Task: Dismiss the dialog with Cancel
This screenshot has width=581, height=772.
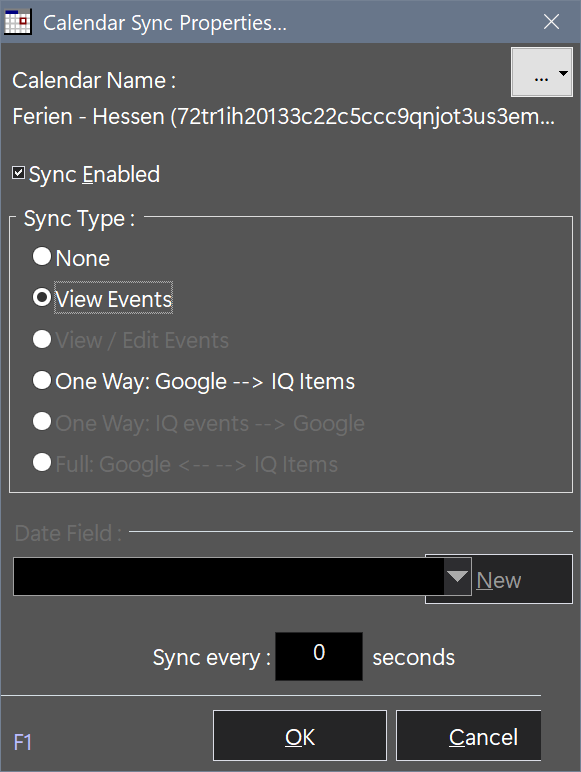Action: point(469,736)
